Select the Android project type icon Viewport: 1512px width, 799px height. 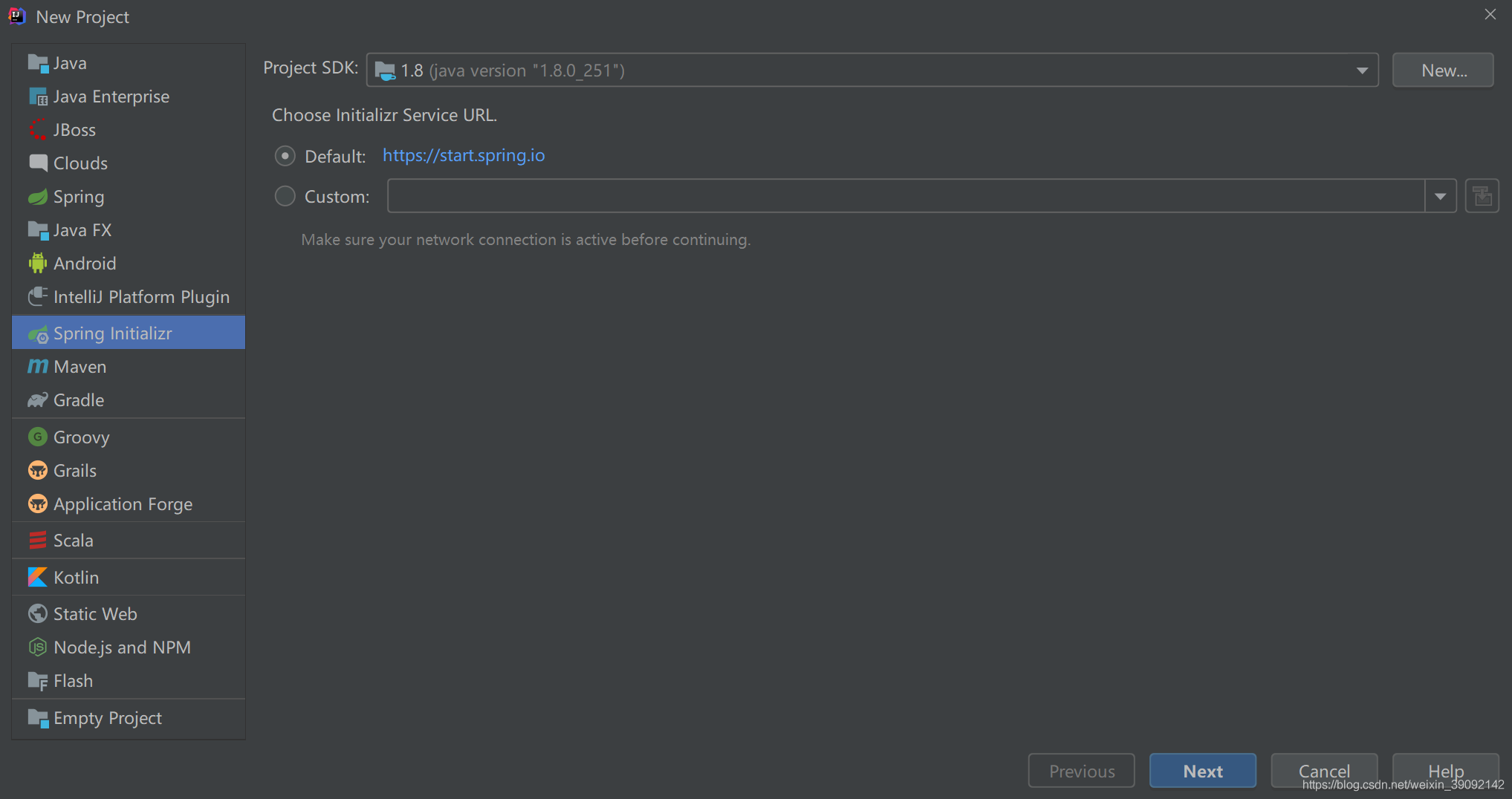click(38, 263)
